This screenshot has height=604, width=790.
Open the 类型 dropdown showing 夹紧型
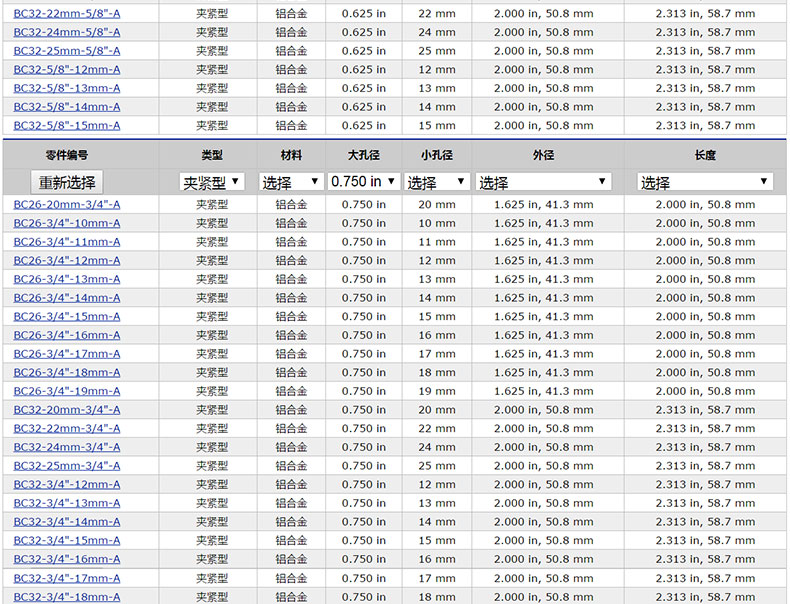[x=212, y=182]
